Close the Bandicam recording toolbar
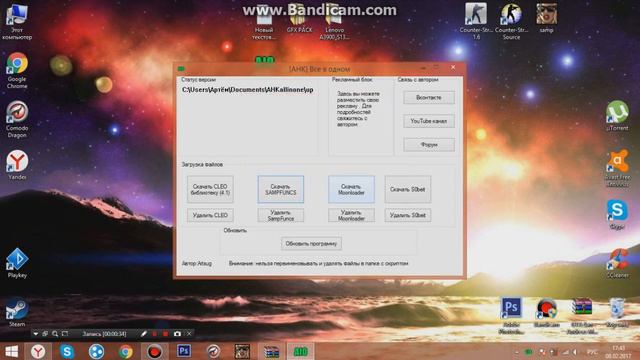The image size is (640, 360). click(x=189, y=334)
